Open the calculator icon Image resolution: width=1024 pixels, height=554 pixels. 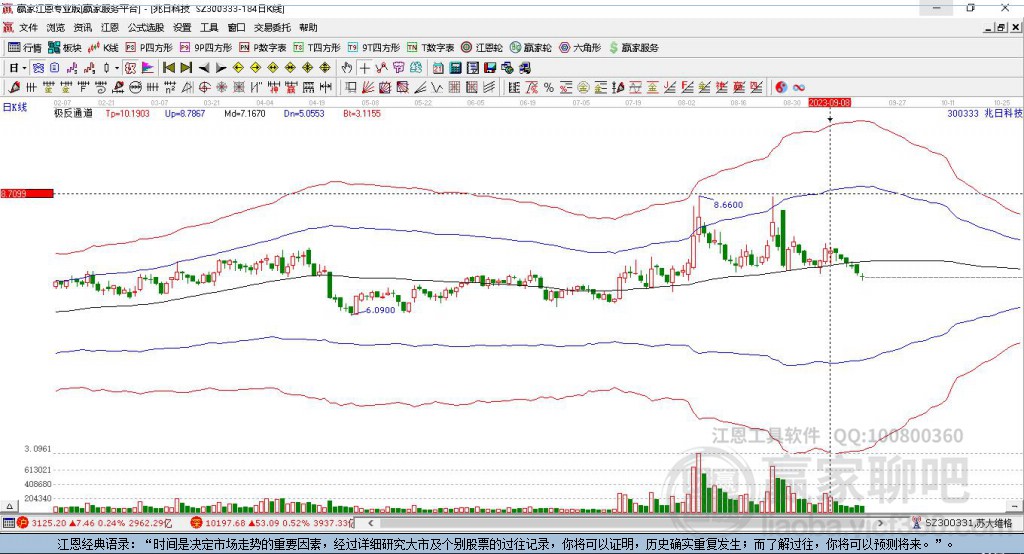pos(456,68)
